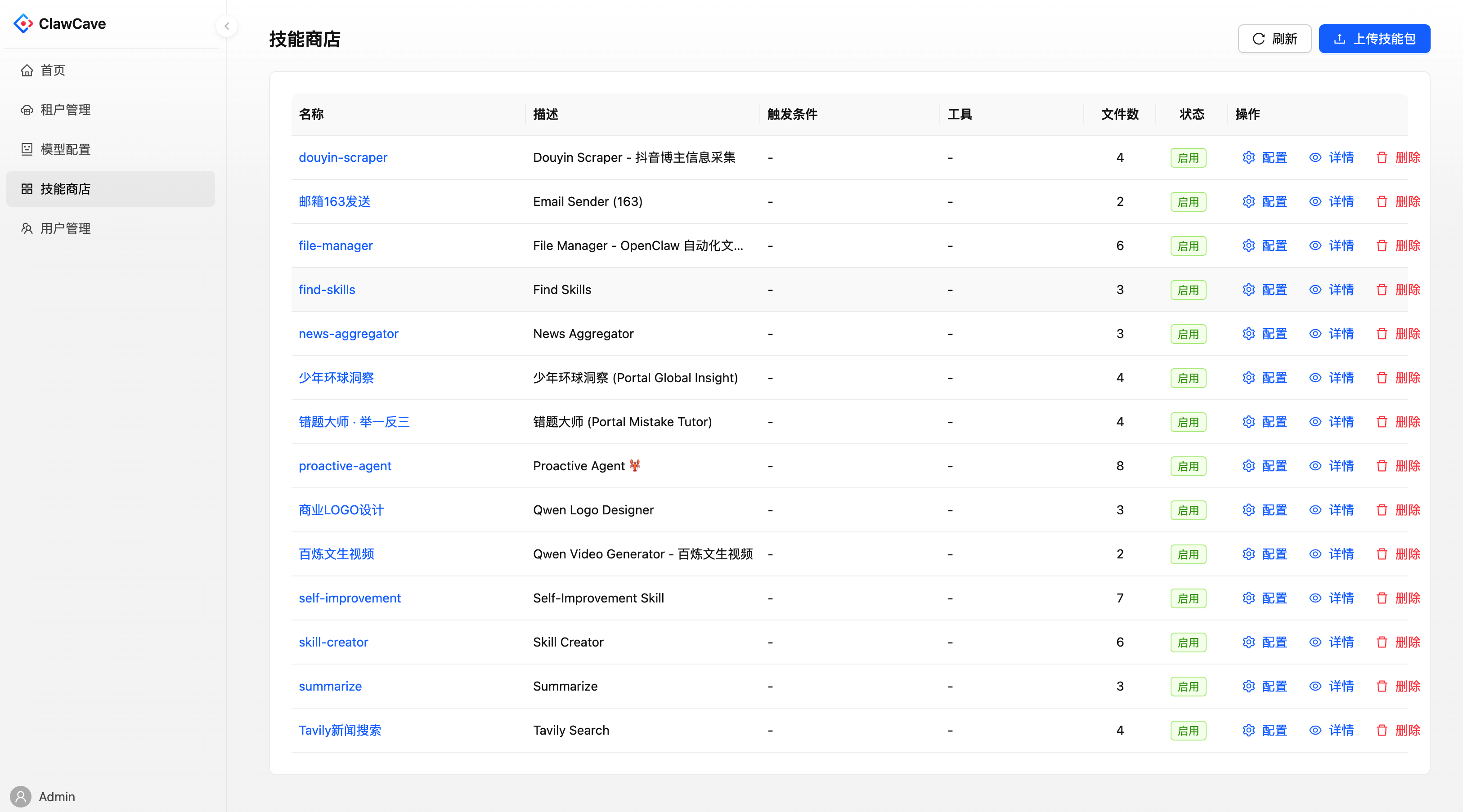Delete the find-skills skill trash icon

coord(1382,290)
